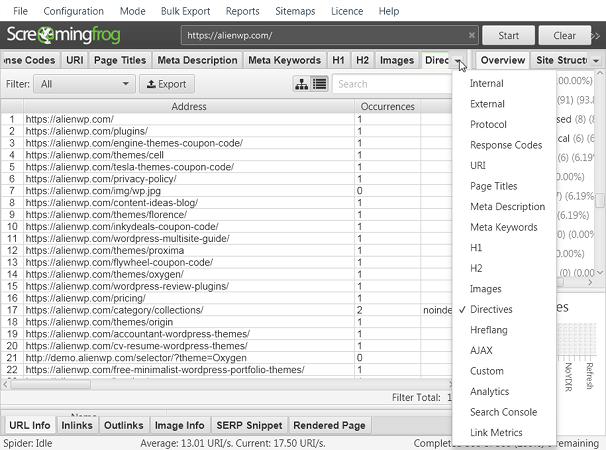Open the tabs overflow dropdown arrow
Screen dimensions: 606x450
(458, 61)
